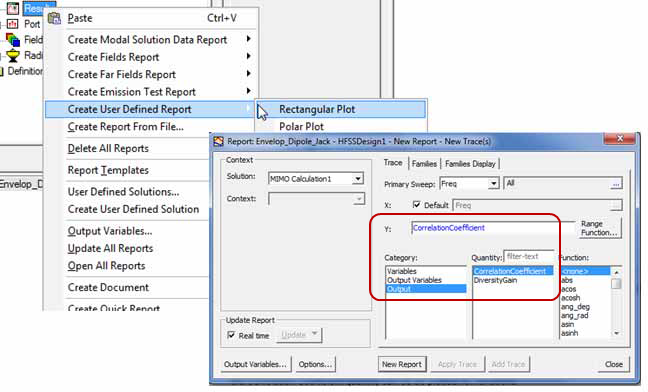Open User Defined Solutions menu item
The width and height of the screenshot is (648, 392).
click(x=124, y=192)
